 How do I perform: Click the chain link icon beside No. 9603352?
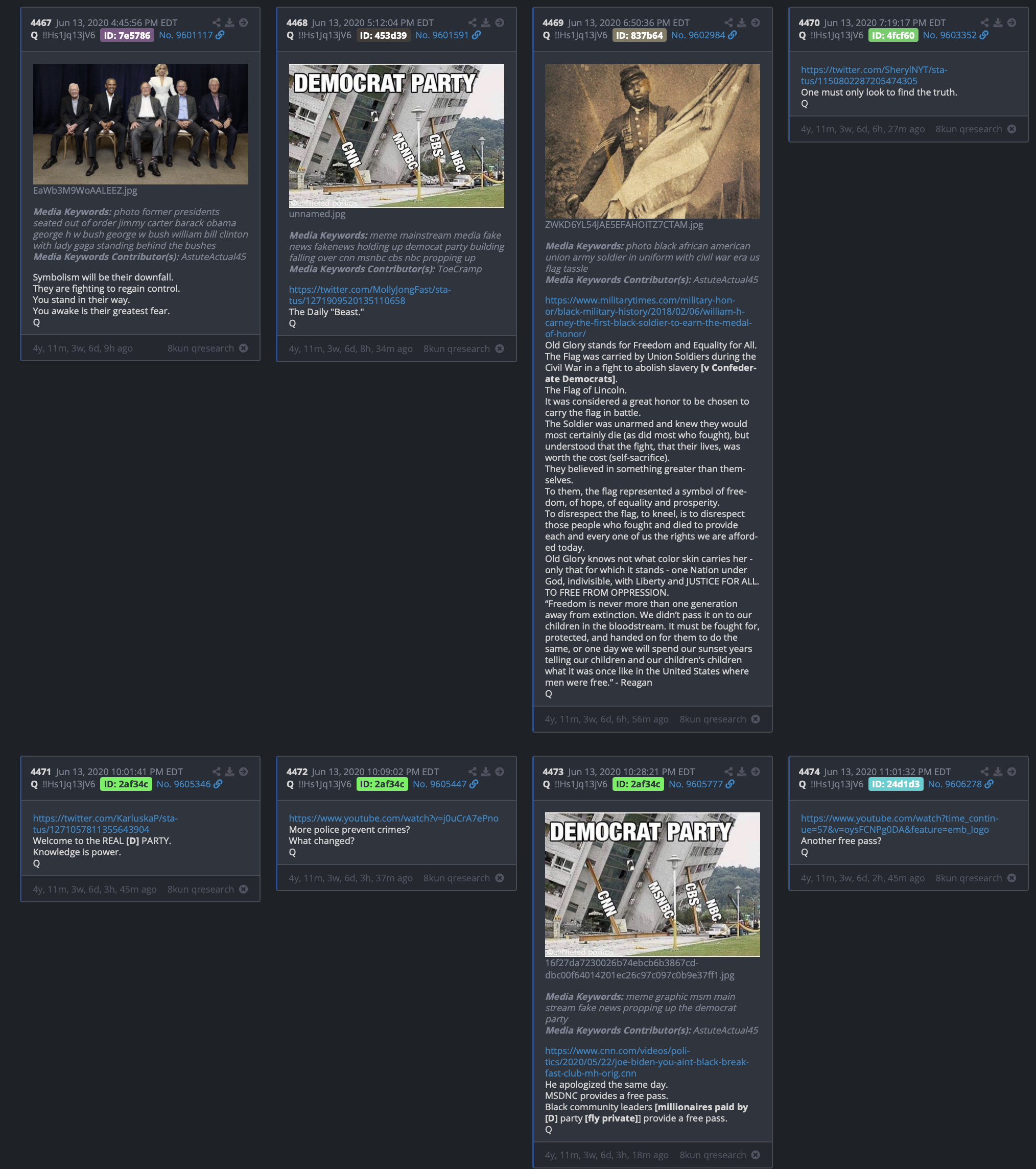click(984, 35)
